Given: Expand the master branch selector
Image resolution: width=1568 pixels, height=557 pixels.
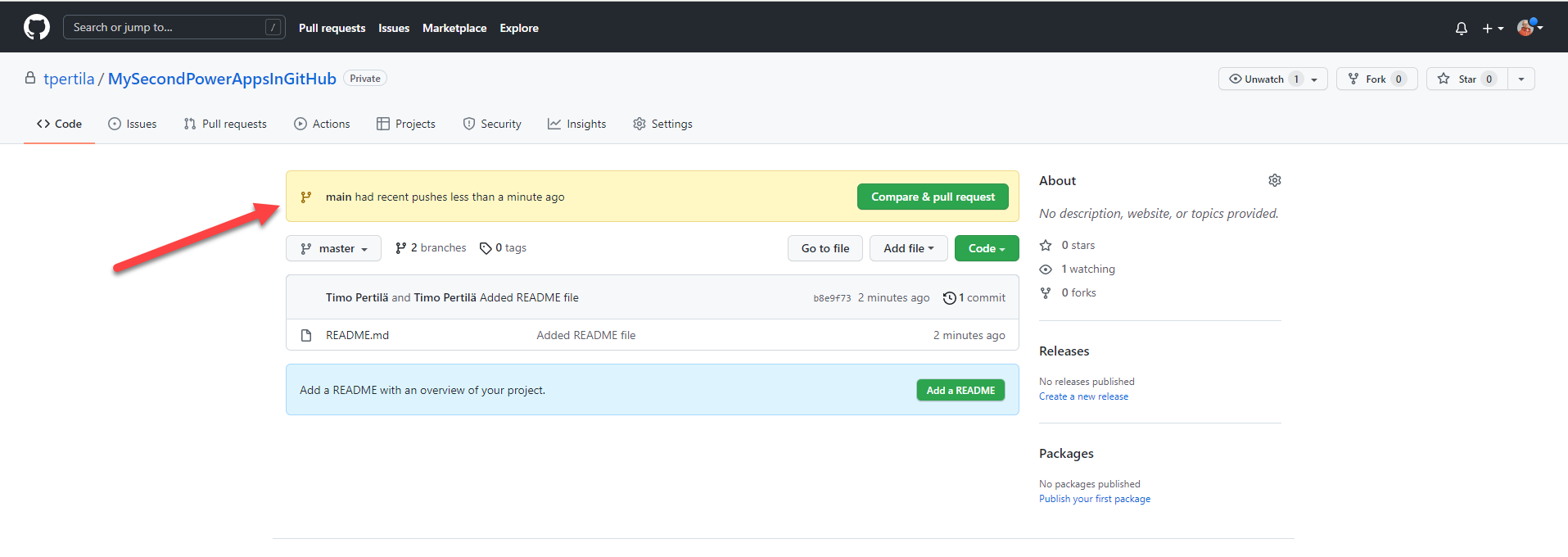Looking at the screenshot, I should point(333,248).
